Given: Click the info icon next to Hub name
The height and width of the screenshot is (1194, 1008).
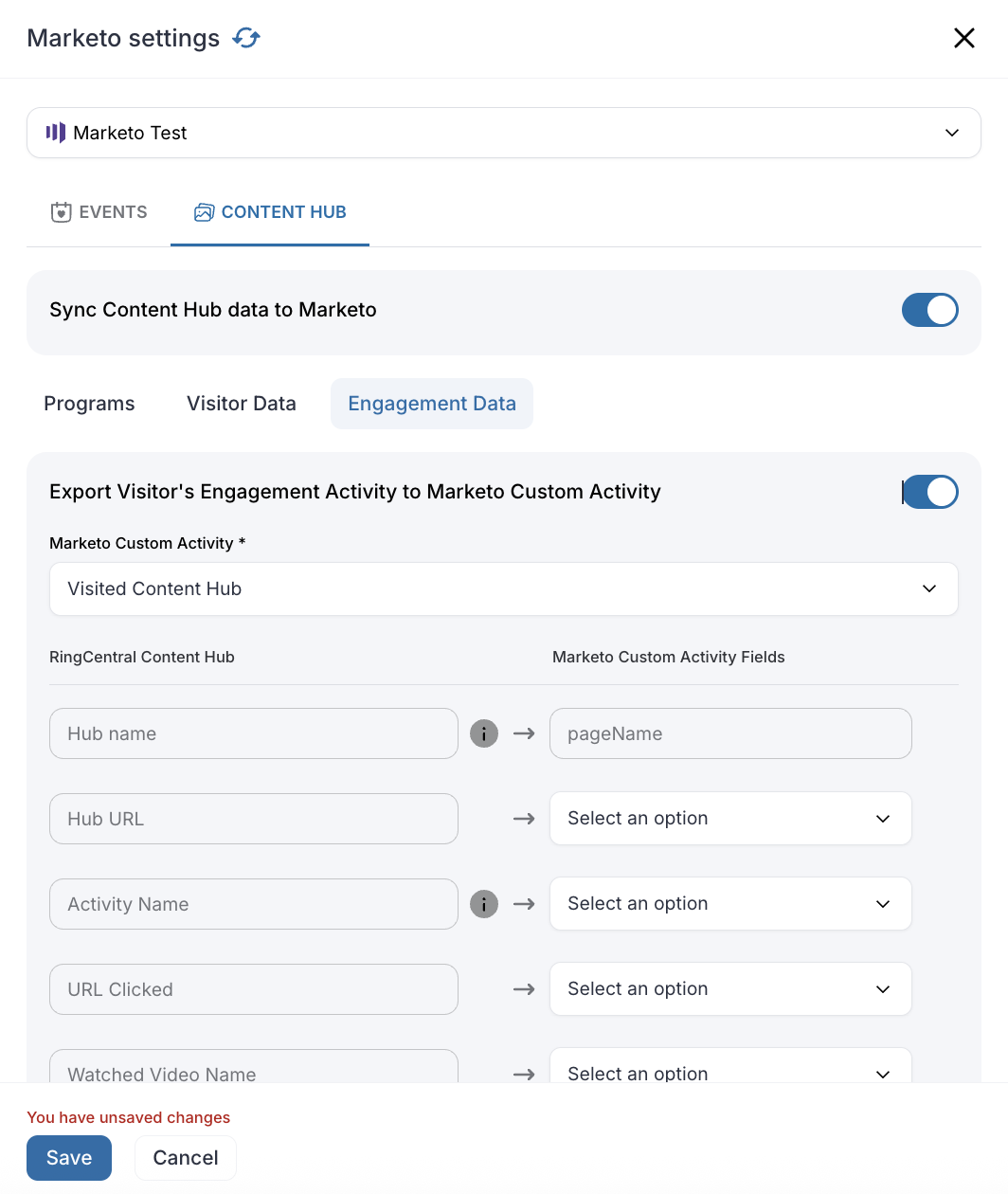Looking at the screenshot, I should [484, 733].
